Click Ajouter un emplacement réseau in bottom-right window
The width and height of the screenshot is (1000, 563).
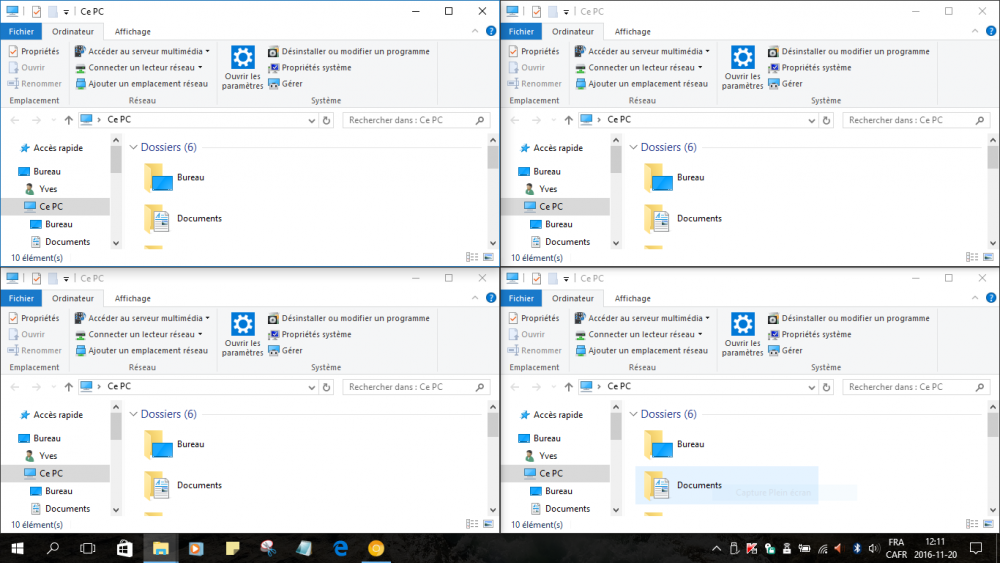tap(642, 350)
